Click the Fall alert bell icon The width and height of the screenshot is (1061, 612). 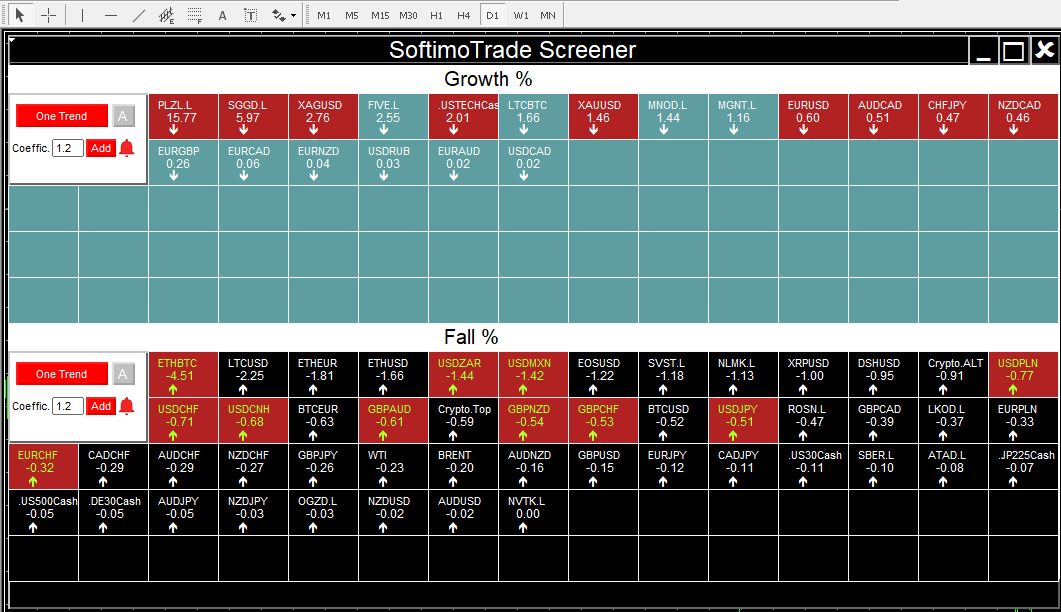tap(127, 406)
